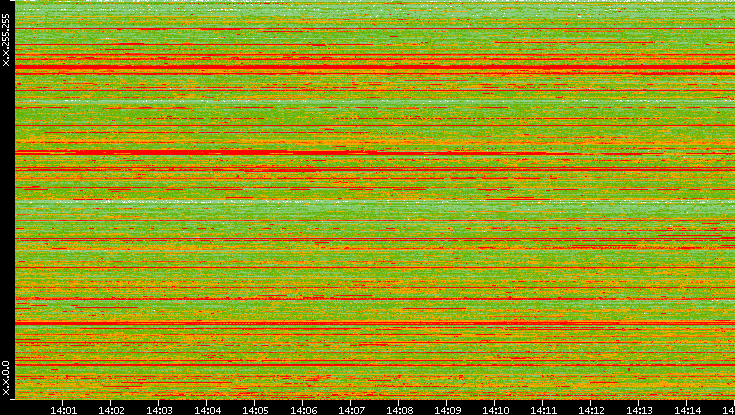Click the 14:13 time axis label
The image size is (735, 415).
[x=639, y=410]
